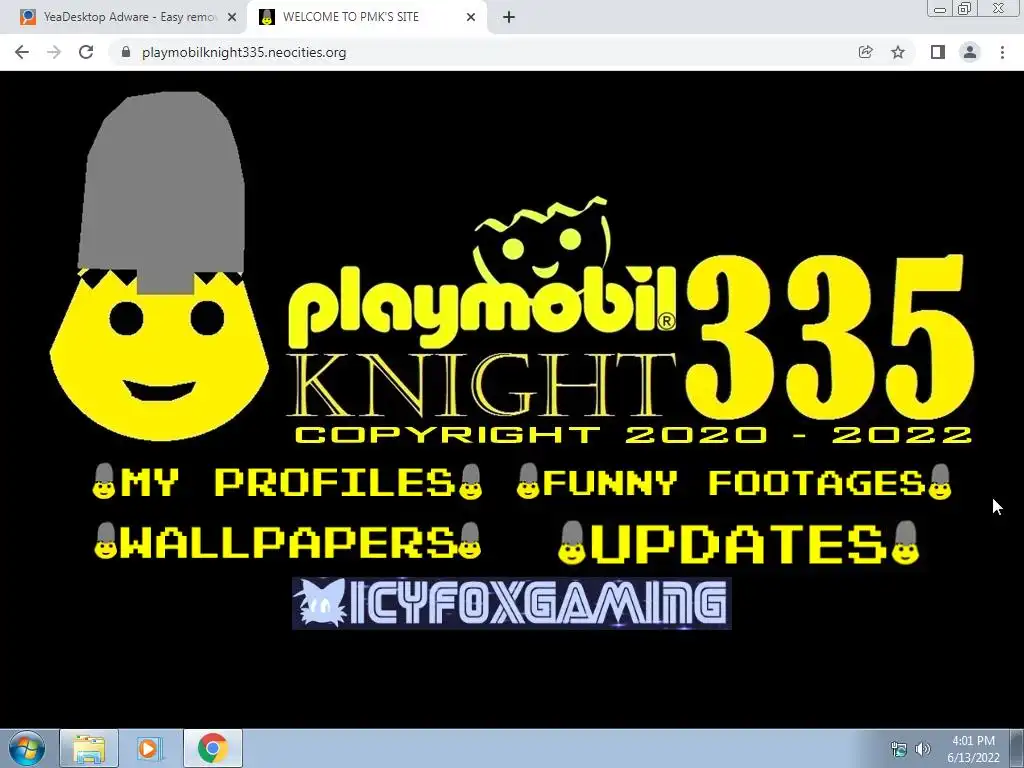The height and width of the screenshot is (768, 1024).
Task: Click the knight icon right of UPDATES
Action: [906, 543]
